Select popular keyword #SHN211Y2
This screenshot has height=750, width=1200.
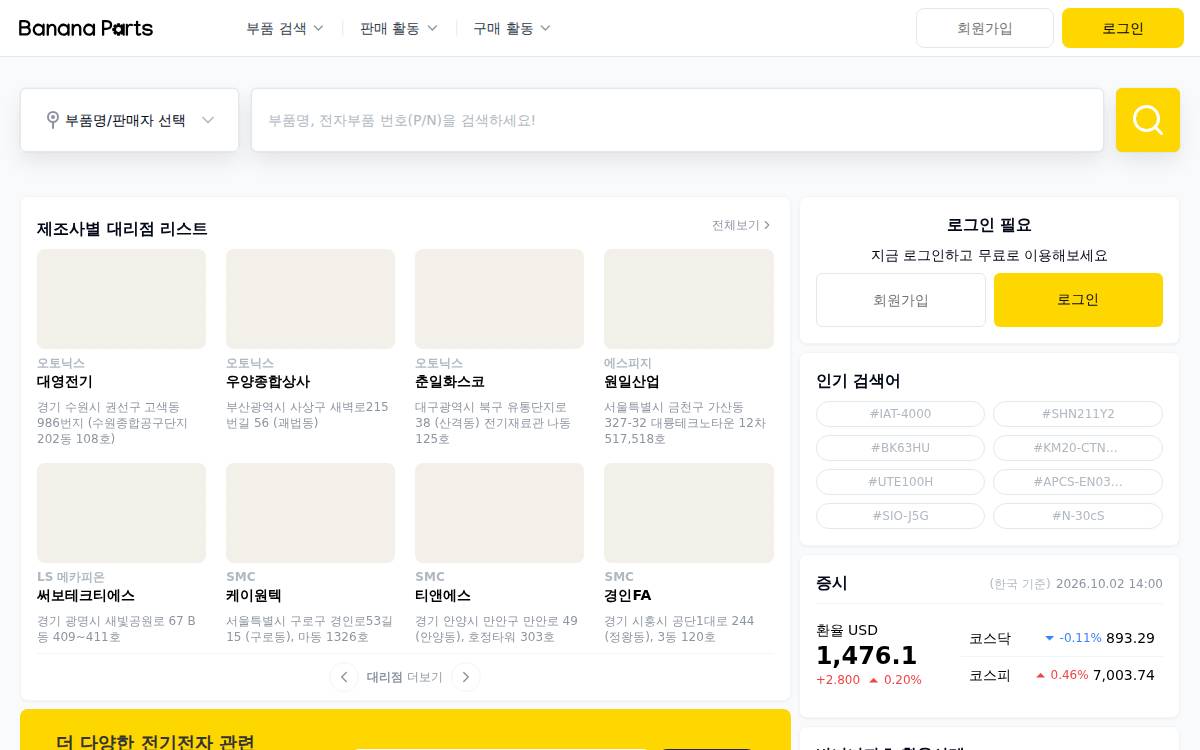tap(1078, 414)
